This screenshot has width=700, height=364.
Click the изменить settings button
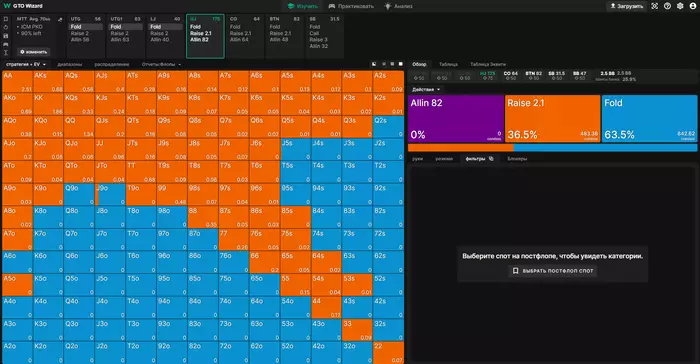33,52
